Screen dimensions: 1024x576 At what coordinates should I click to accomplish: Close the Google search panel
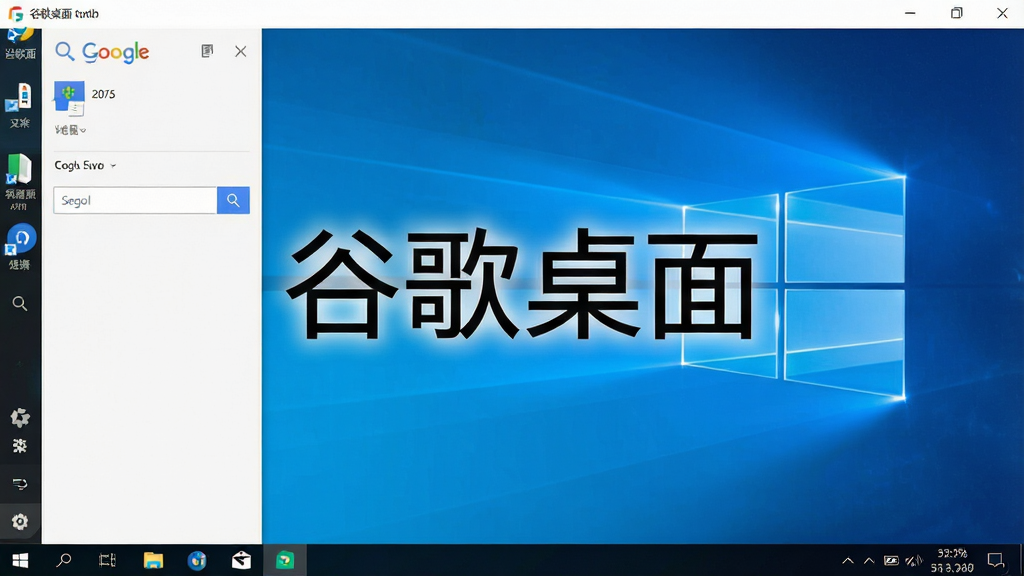pyautogui.click(x=240, y=52)
